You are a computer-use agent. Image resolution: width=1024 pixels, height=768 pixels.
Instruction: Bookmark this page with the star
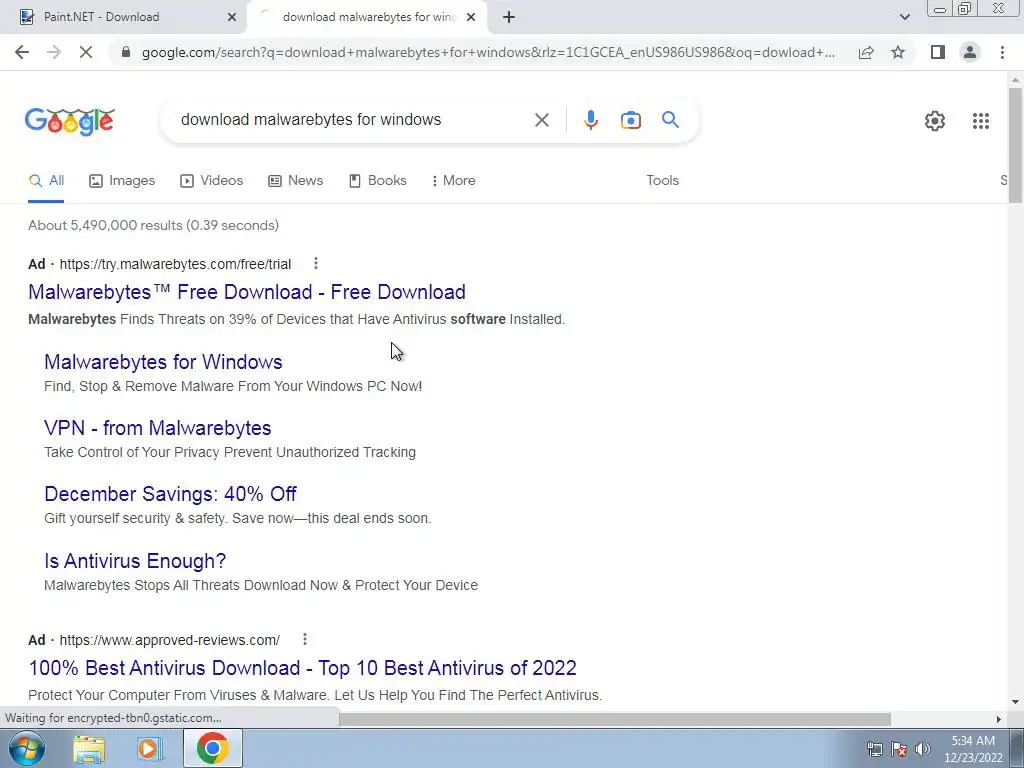[898, 52]
